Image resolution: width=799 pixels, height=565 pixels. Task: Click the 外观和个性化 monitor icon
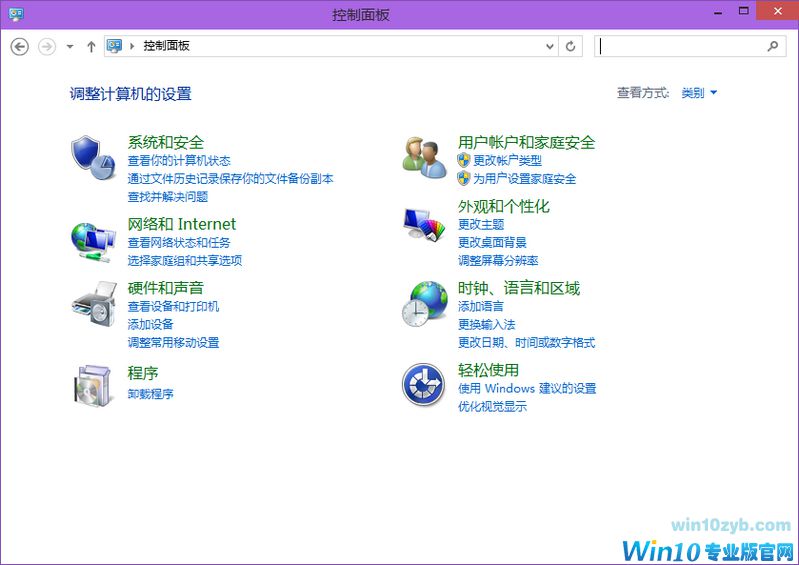(423, 224)
